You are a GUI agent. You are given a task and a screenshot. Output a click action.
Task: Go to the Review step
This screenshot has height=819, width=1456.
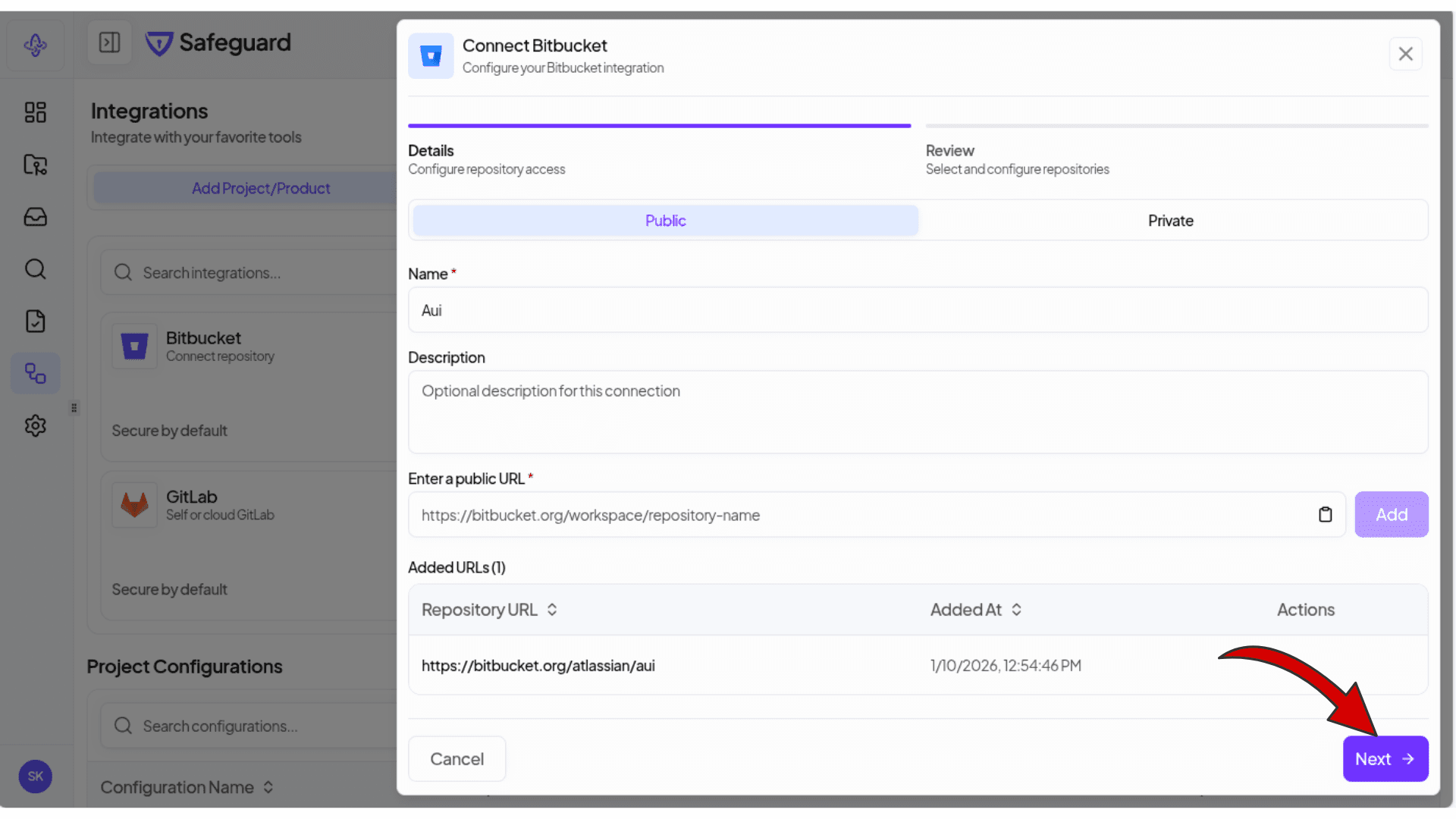tap(950, 151)
